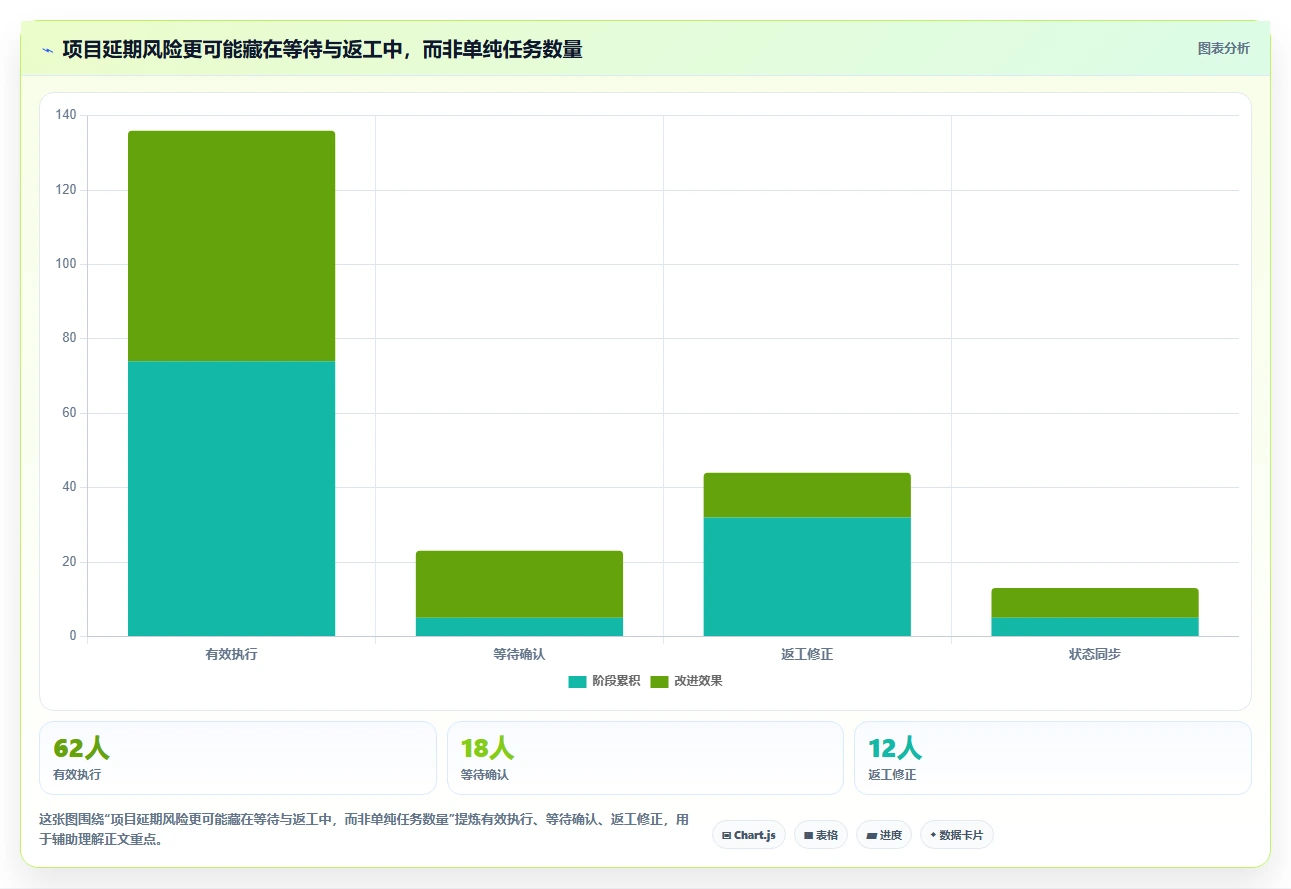This screenshot has height=889, width=1291.
Task: Click the teal 阶段累积 segment of 有效执行 bar
Action: [x=231, y=498]
